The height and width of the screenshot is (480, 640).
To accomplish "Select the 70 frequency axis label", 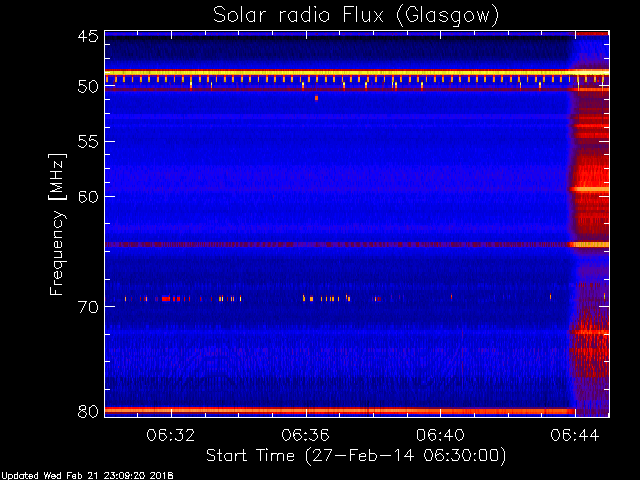I will click(88, 307).
